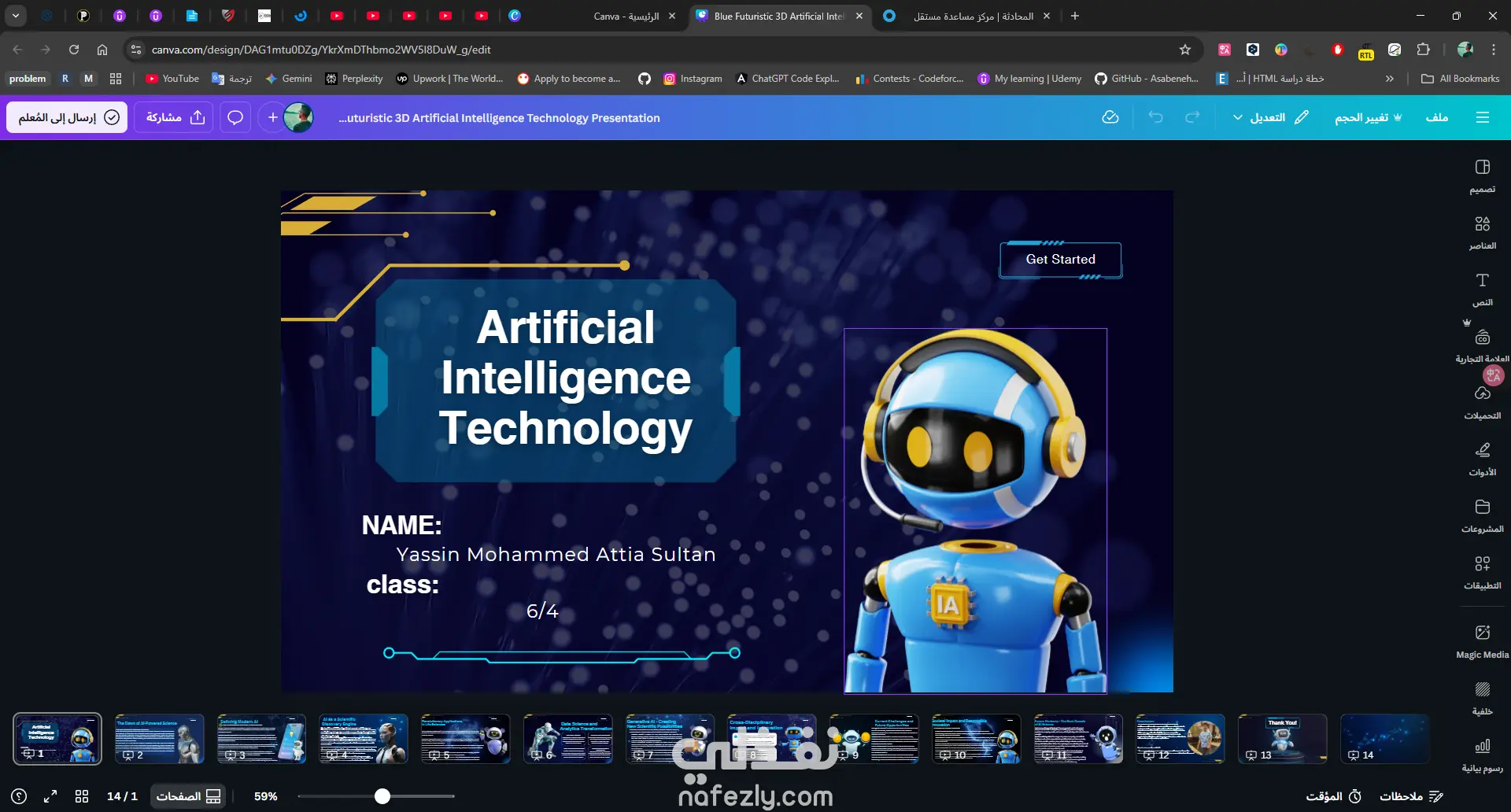
Task: Select slide 5 thumbnail
Action: [466, 739]
